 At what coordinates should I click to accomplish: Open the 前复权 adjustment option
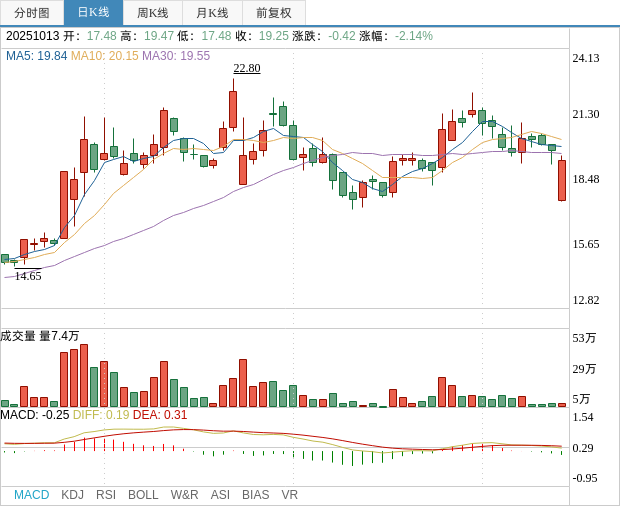[274, 13]
